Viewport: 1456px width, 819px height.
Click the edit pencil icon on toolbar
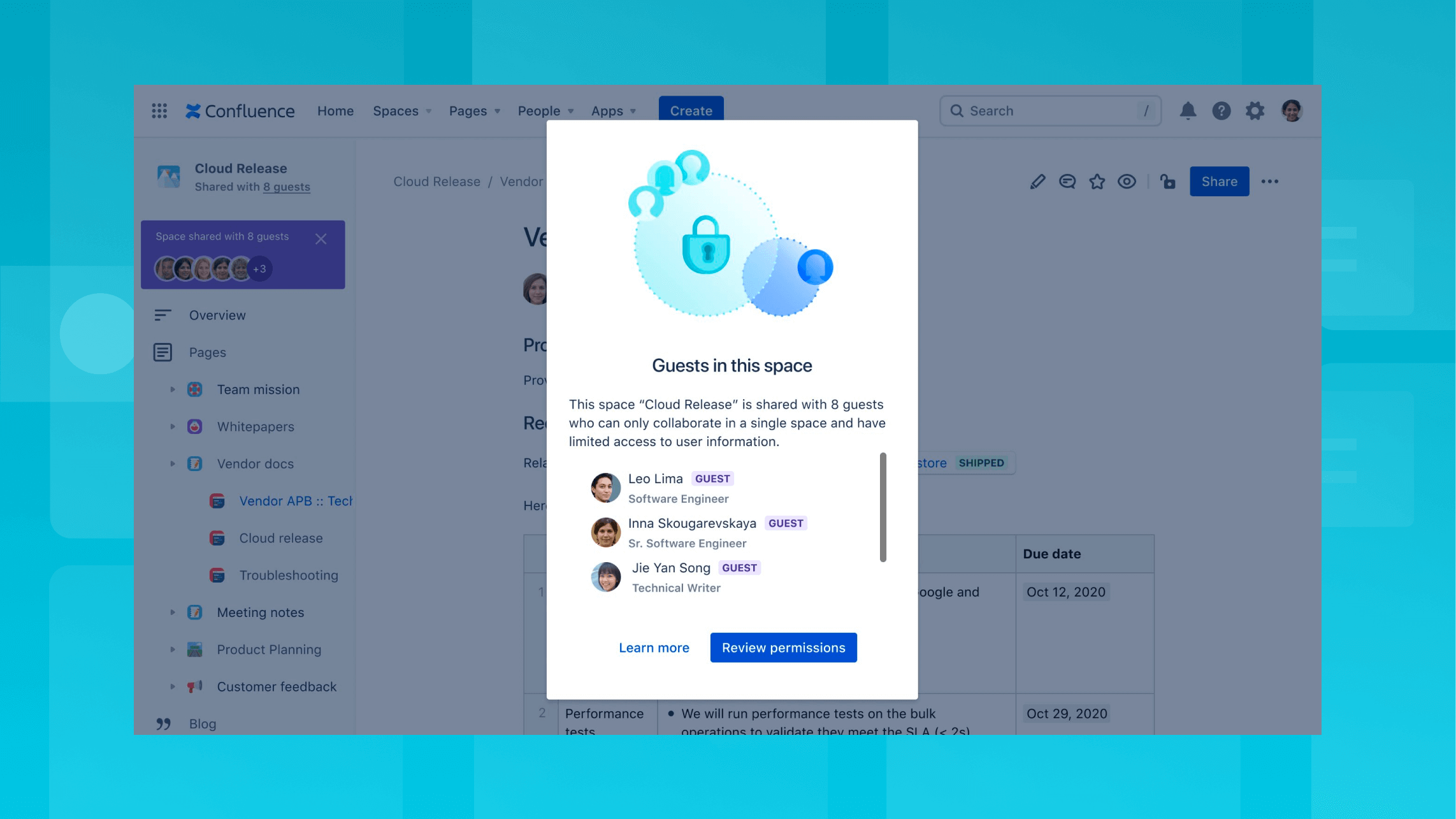point(1036,181)
